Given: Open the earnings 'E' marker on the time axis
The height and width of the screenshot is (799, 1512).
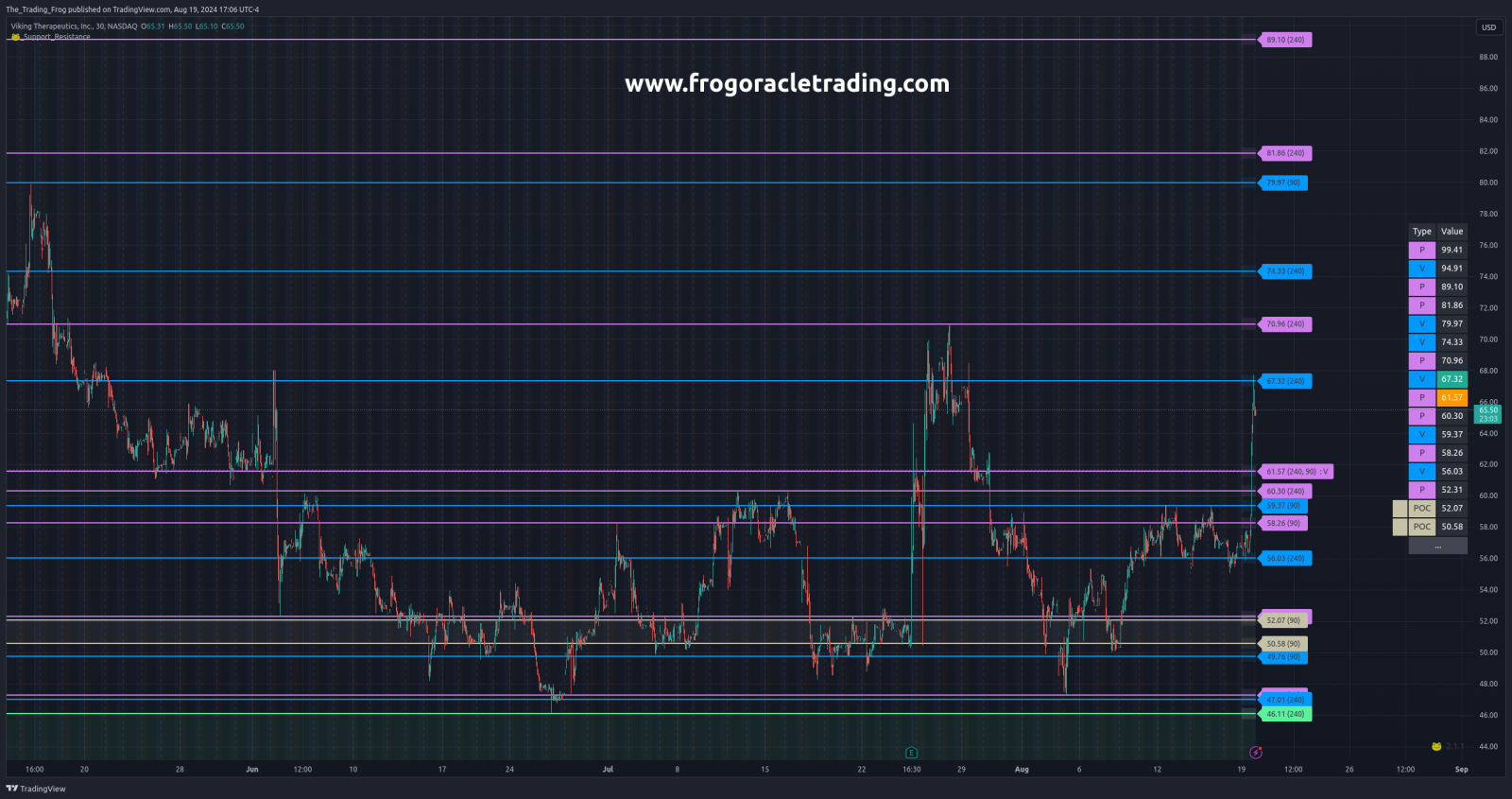Looking at the screenshot, I should coord(911,753).
